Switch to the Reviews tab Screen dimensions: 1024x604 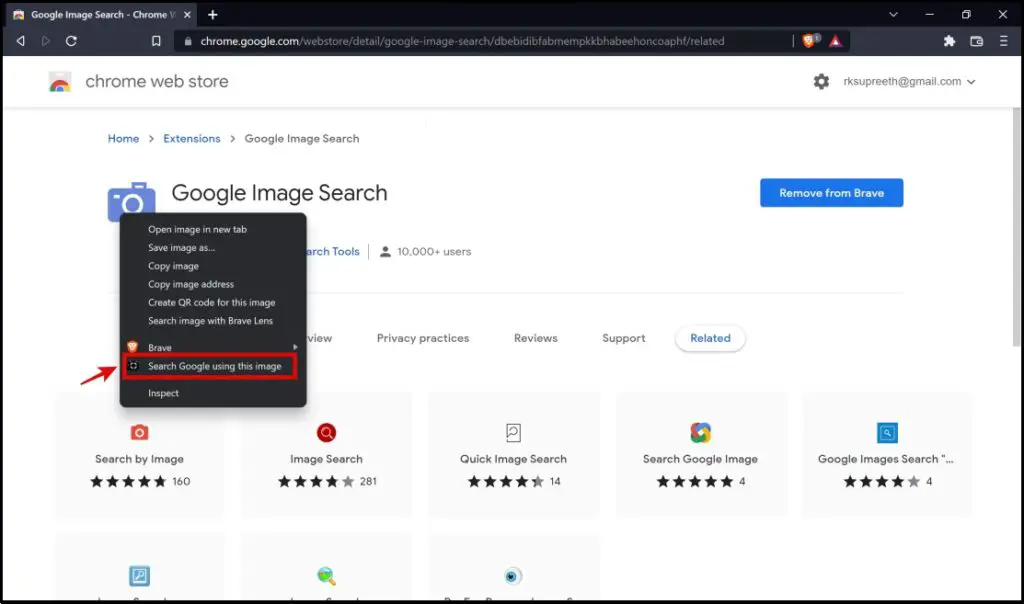coord(536,338)
